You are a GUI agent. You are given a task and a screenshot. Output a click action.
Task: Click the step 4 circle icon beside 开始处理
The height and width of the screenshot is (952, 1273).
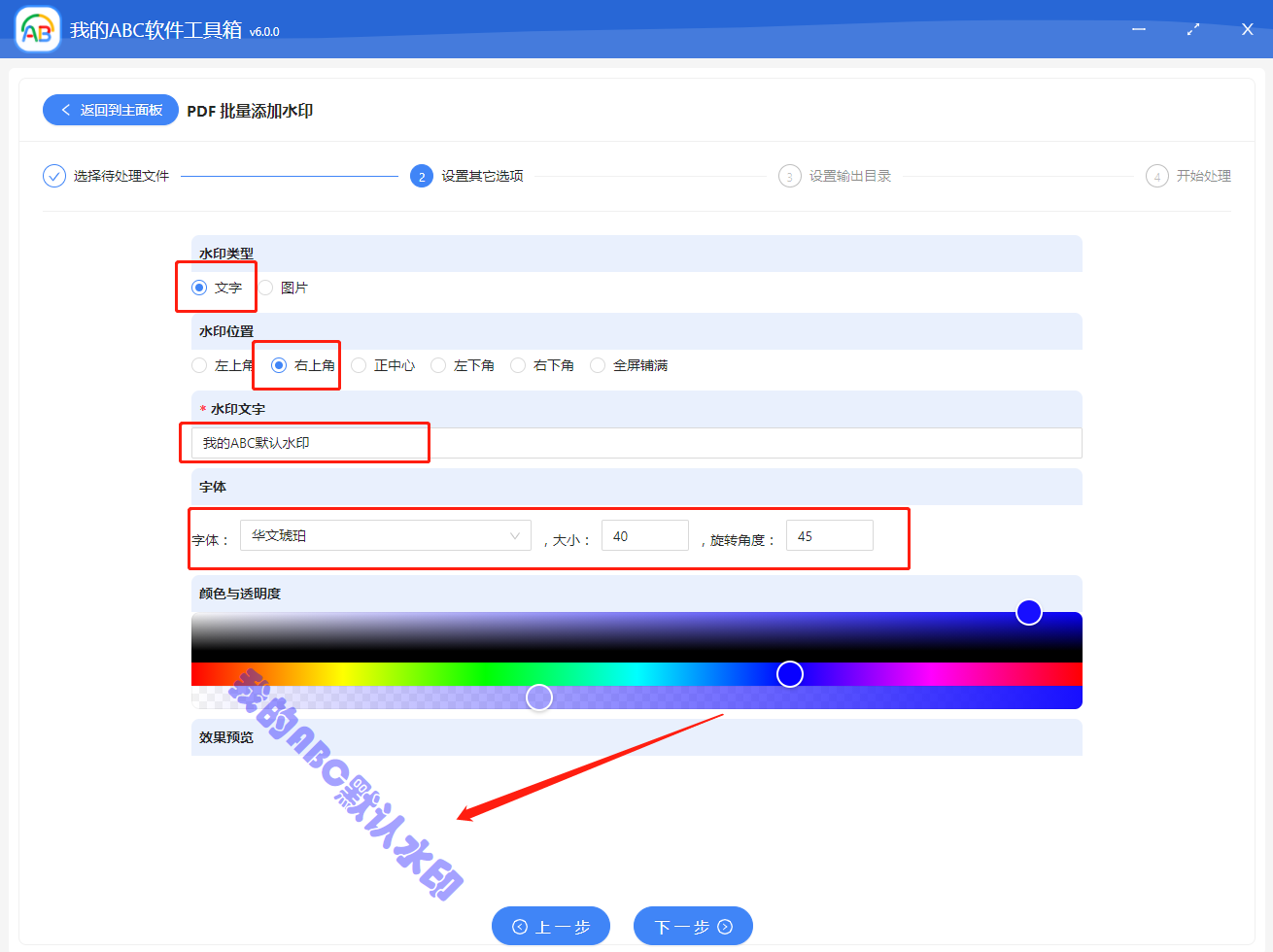1156,176
